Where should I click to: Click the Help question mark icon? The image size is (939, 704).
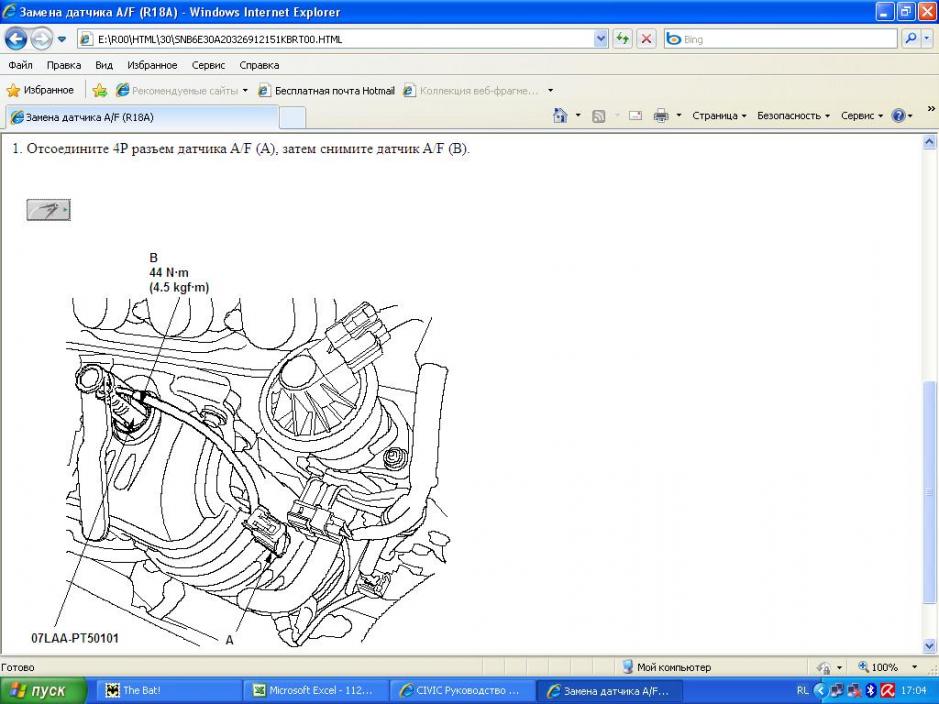[897, 116]
